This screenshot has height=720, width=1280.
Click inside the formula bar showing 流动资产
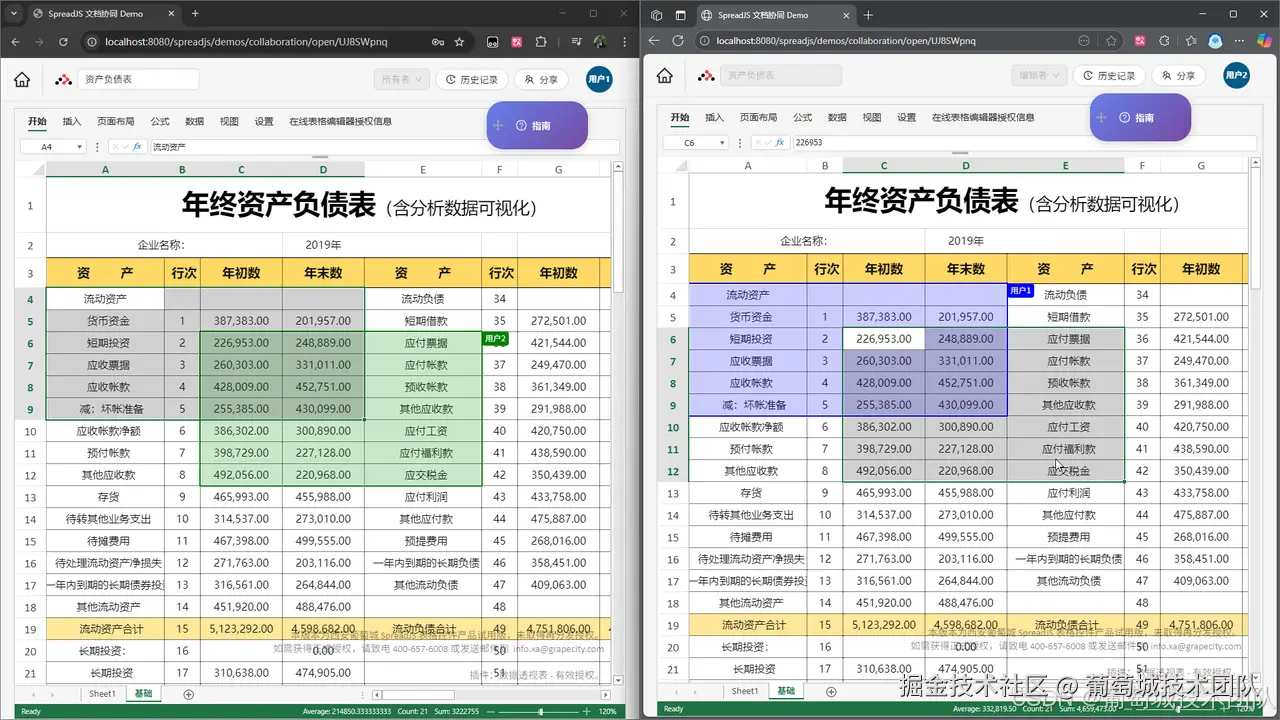(x=200, y=145)
